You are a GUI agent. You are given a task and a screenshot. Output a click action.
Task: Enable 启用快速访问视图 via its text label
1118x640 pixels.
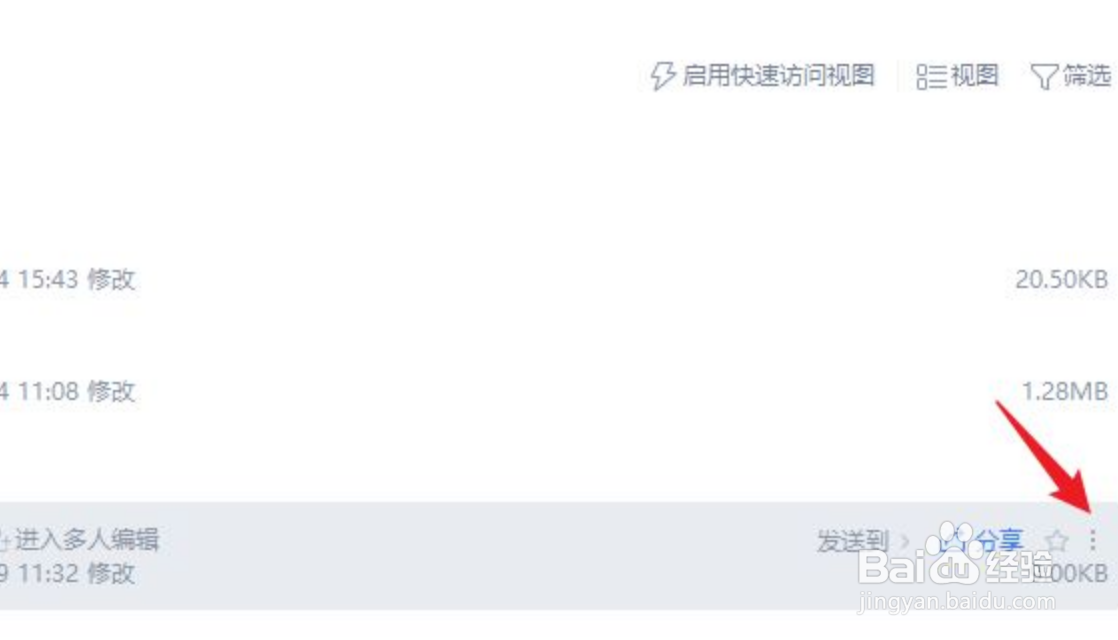[778, 75]
